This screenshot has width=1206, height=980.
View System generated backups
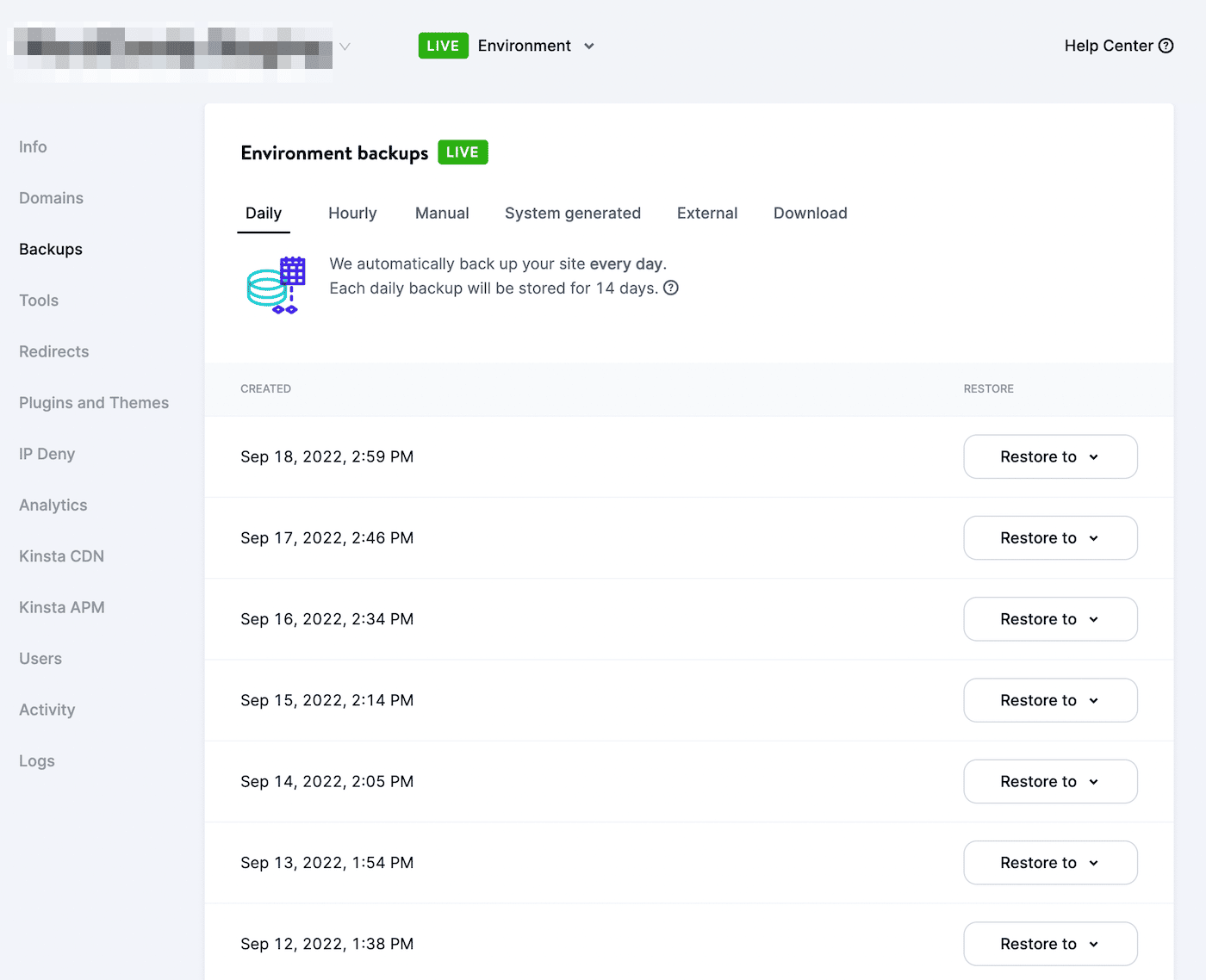572,213
